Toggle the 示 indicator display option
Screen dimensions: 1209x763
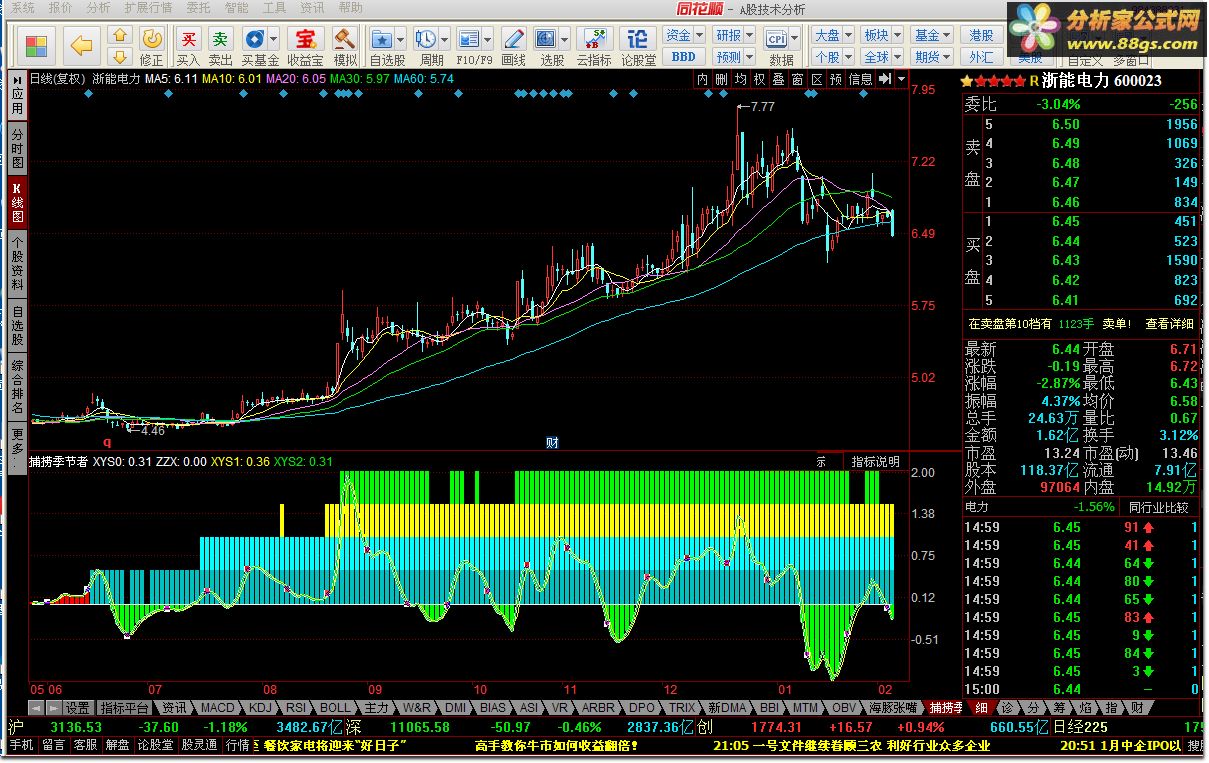pyautogui.click(x=821, y=462)
